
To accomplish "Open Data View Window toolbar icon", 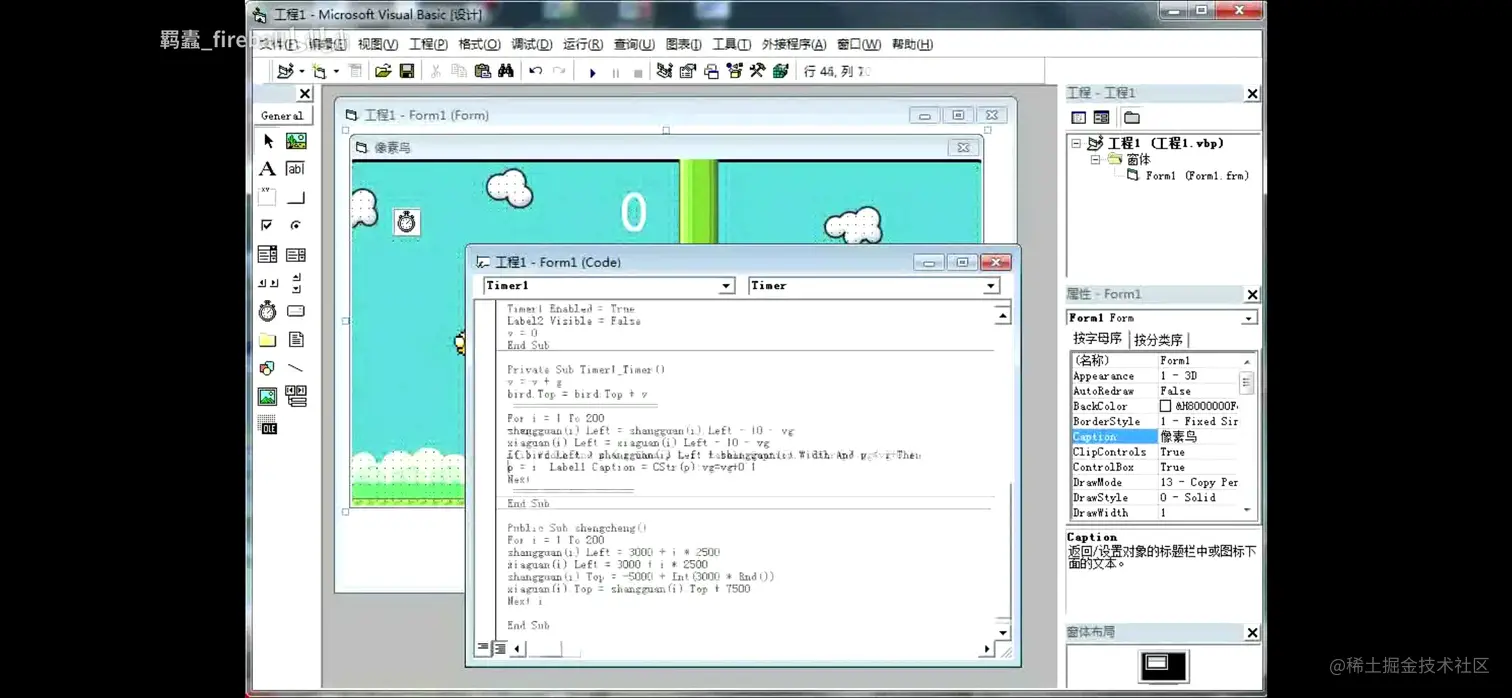I will [x=780, y=71].
